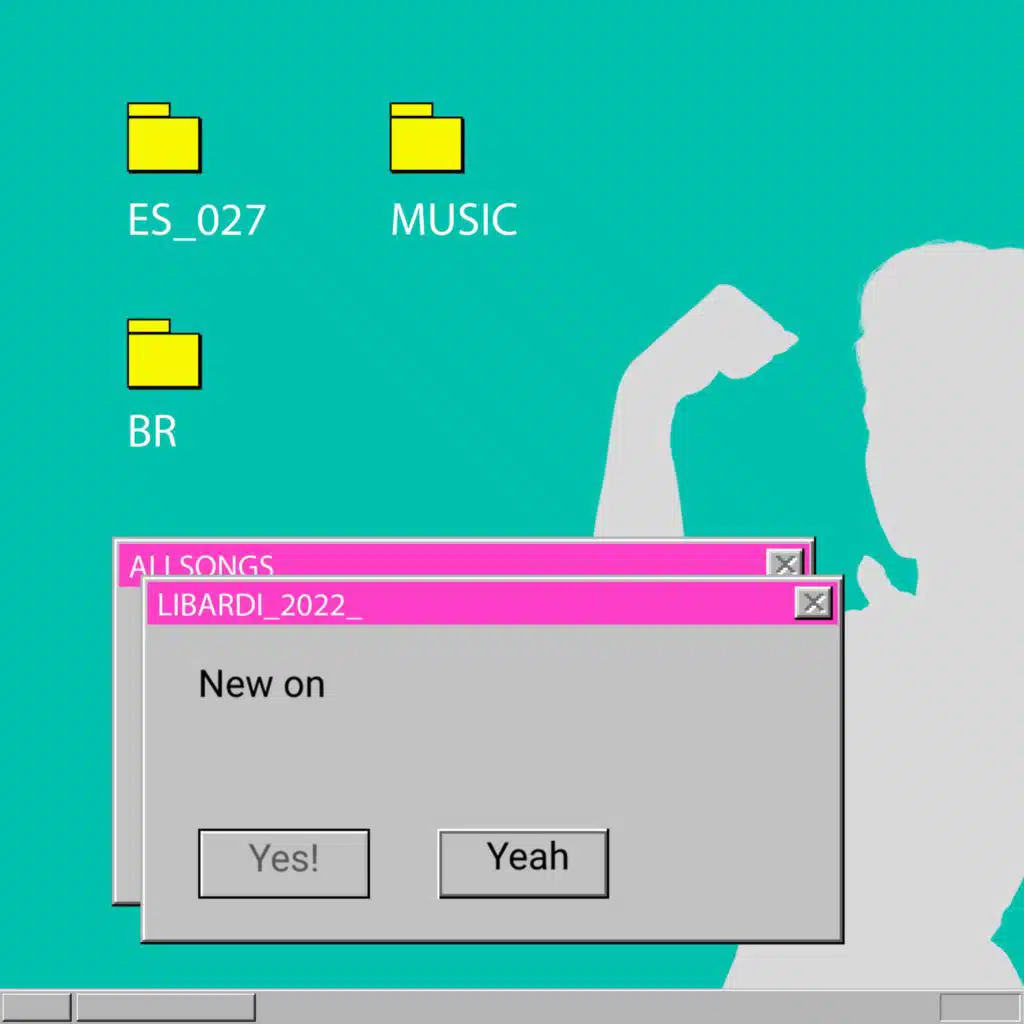Close the ALLSONGS window behind the dialog

pos(785,563)
